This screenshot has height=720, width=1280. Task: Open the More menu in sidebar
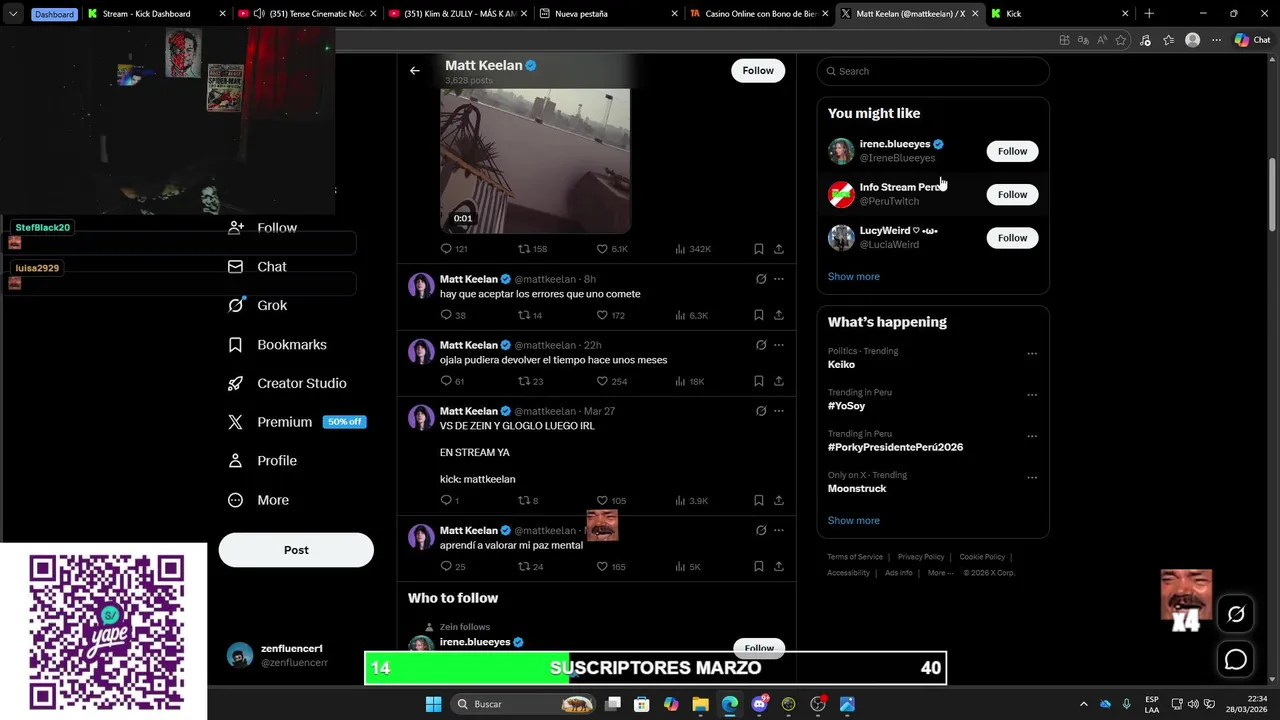(258, 500)
